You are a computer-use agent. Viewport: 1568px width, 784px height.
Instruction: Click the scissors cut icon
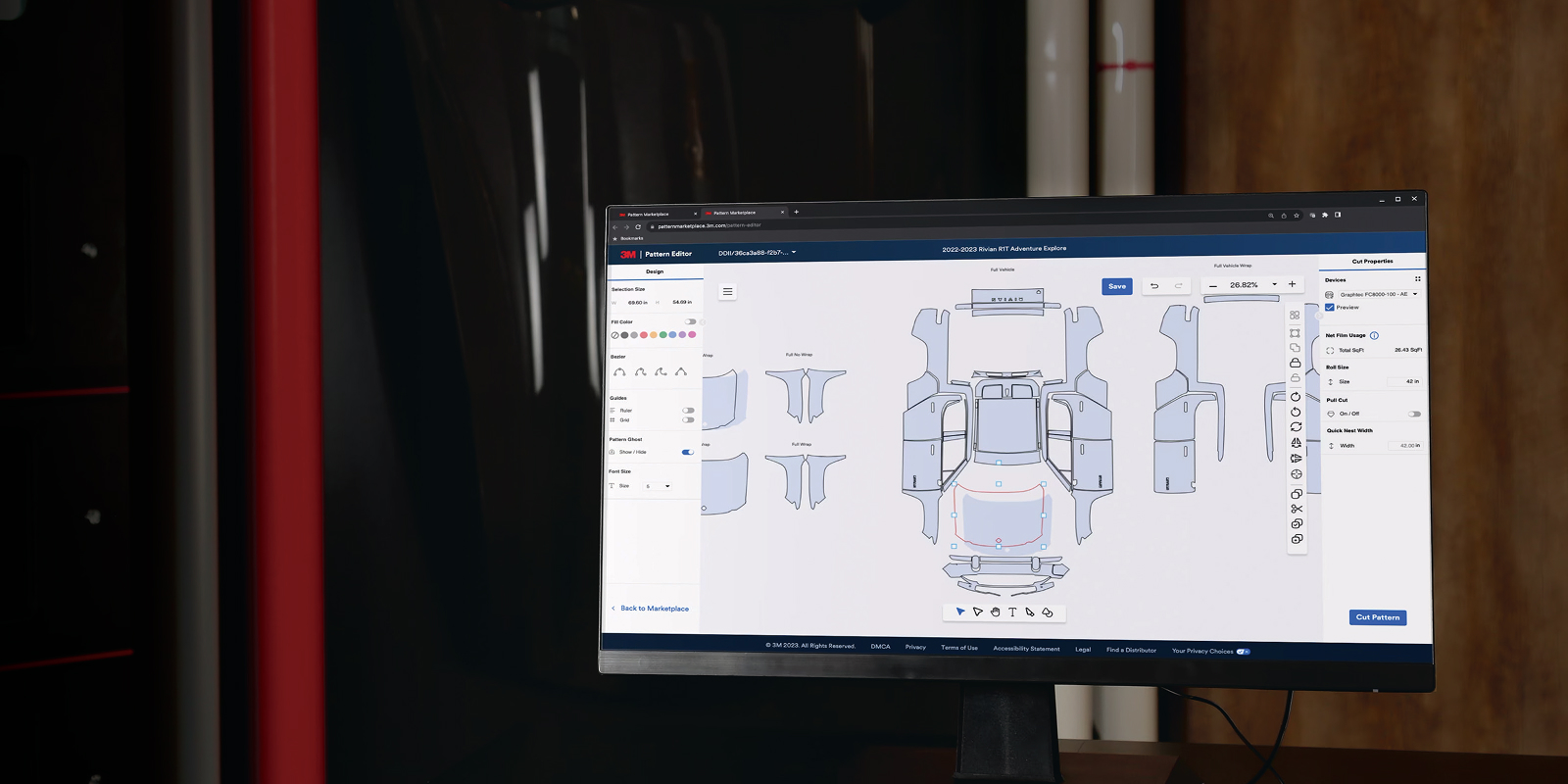point(1297,509)
